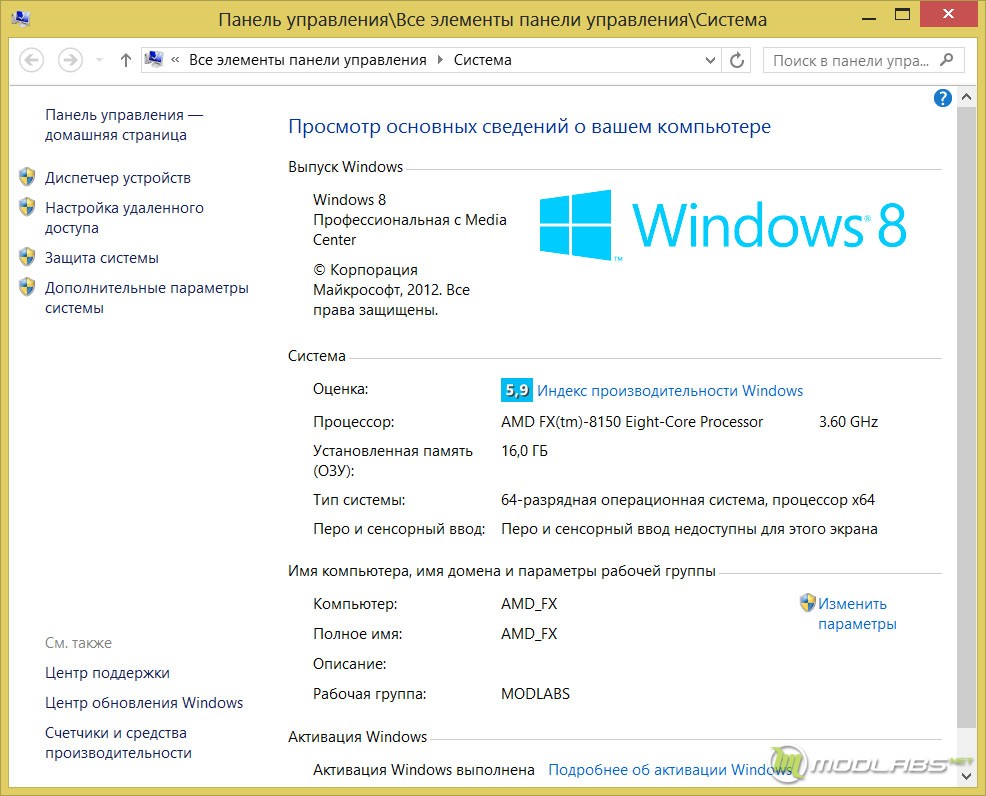Close the System window
Viewport: 986px width, 796px height.
pyautogui.click(x=948, y=14)
